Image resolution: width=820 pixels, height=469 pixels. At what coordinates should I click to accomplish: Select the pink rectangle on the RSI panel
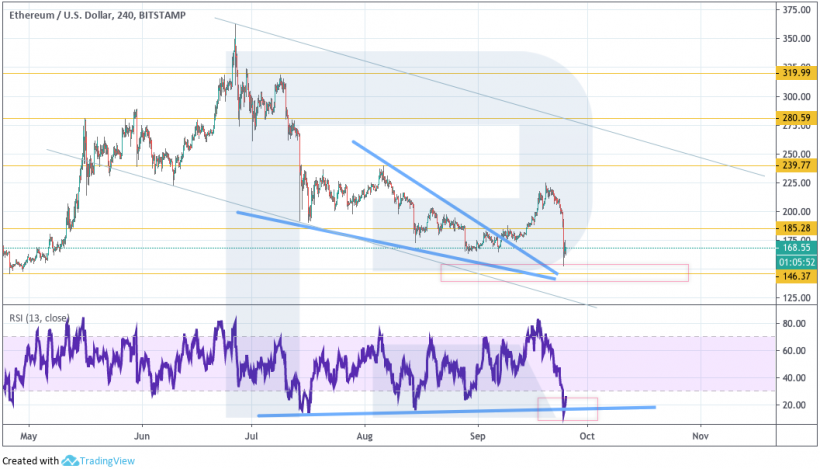[x=568, y=408]
